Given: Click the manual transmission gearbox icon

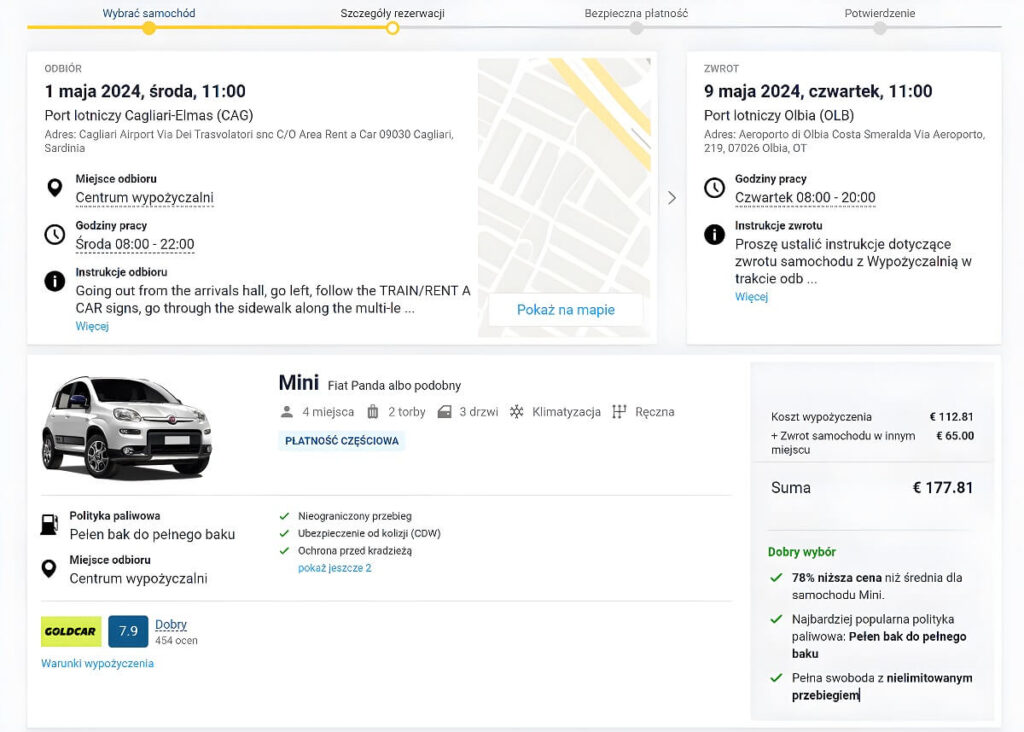Looking at the screenshot, I should pos(619,412).
